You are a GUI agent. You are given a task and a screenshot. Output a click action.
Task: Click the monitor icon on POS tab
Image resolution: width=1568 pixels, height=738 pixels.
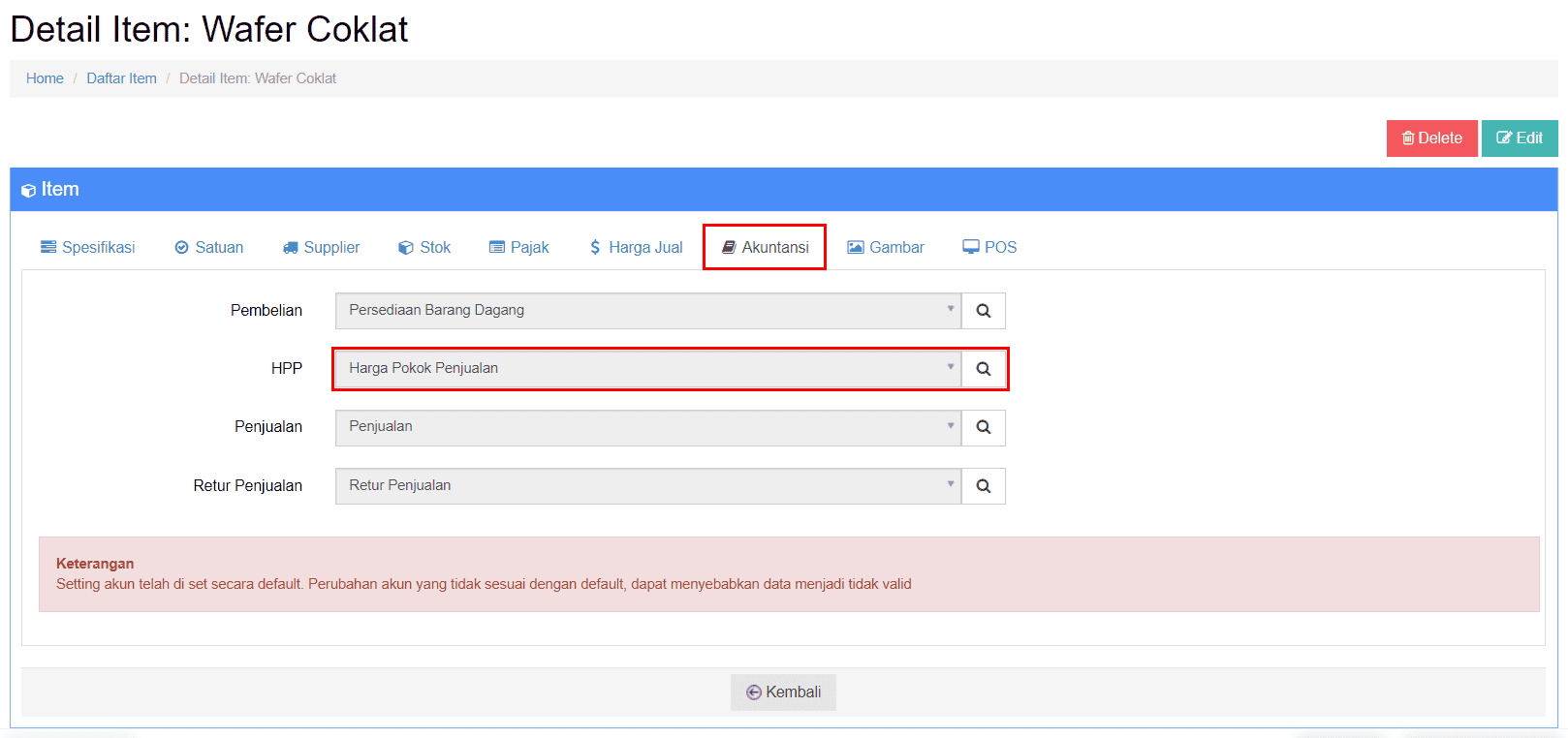(970, 247)
